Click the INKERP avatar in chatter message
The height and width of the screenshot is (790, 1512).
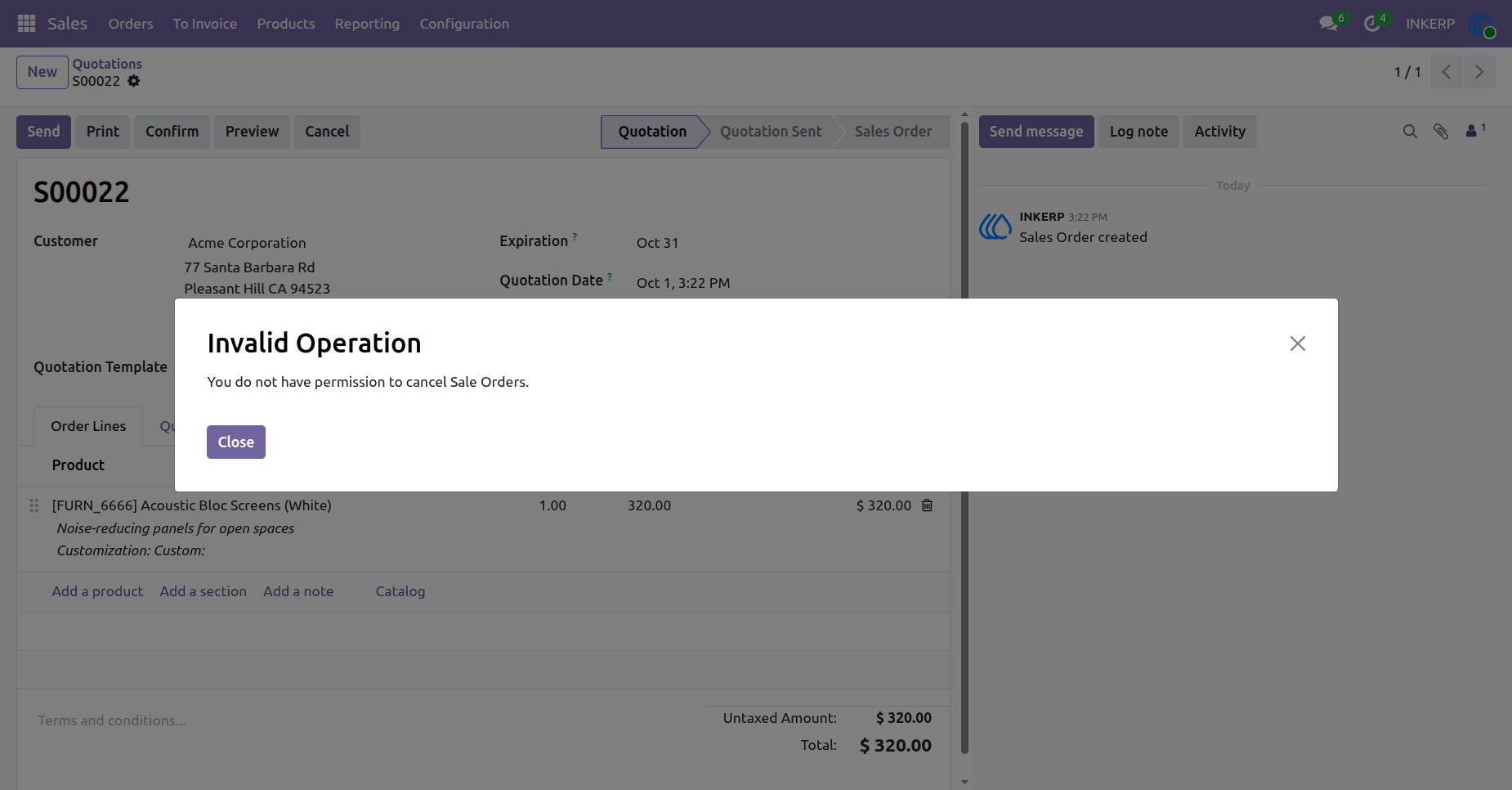point(995,227)
